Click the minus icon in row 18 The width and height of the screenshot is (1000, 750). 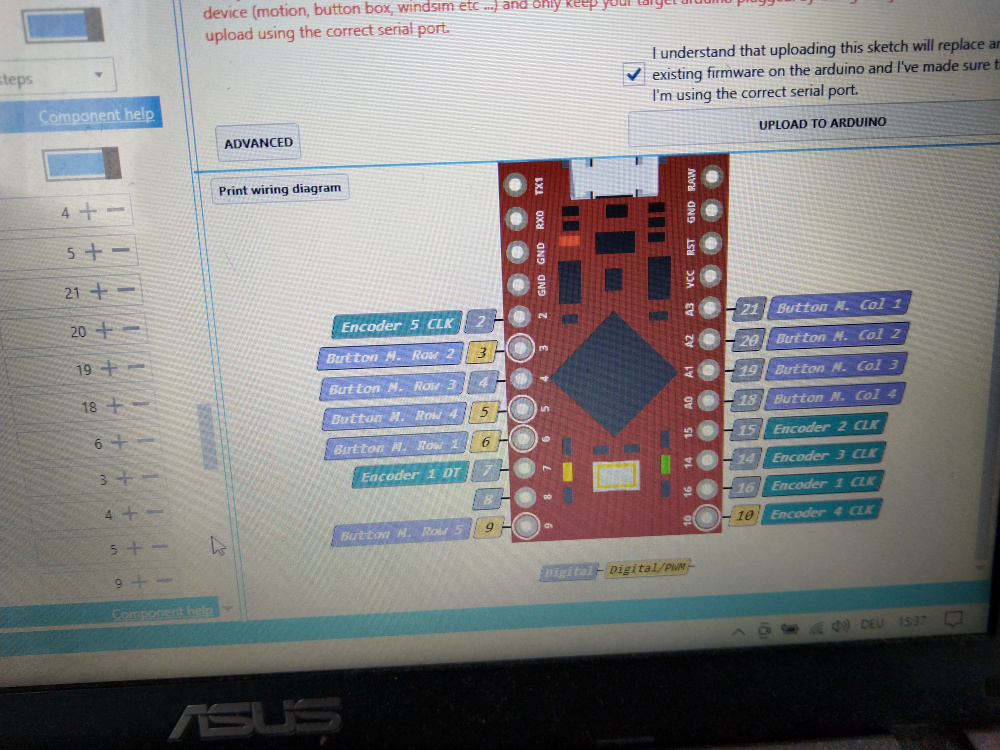pyautogui.click(x=141, y=404)
